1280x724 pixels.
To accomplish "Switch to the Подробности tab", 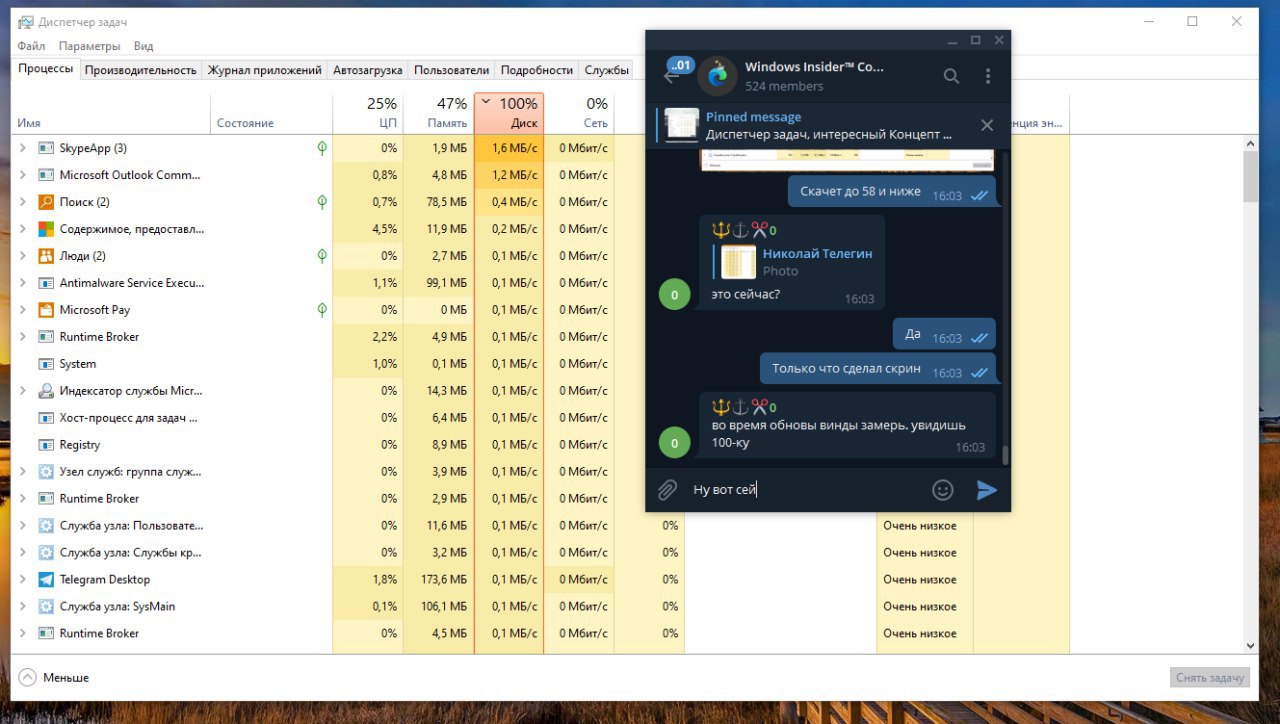I will [x=537, y=70].
